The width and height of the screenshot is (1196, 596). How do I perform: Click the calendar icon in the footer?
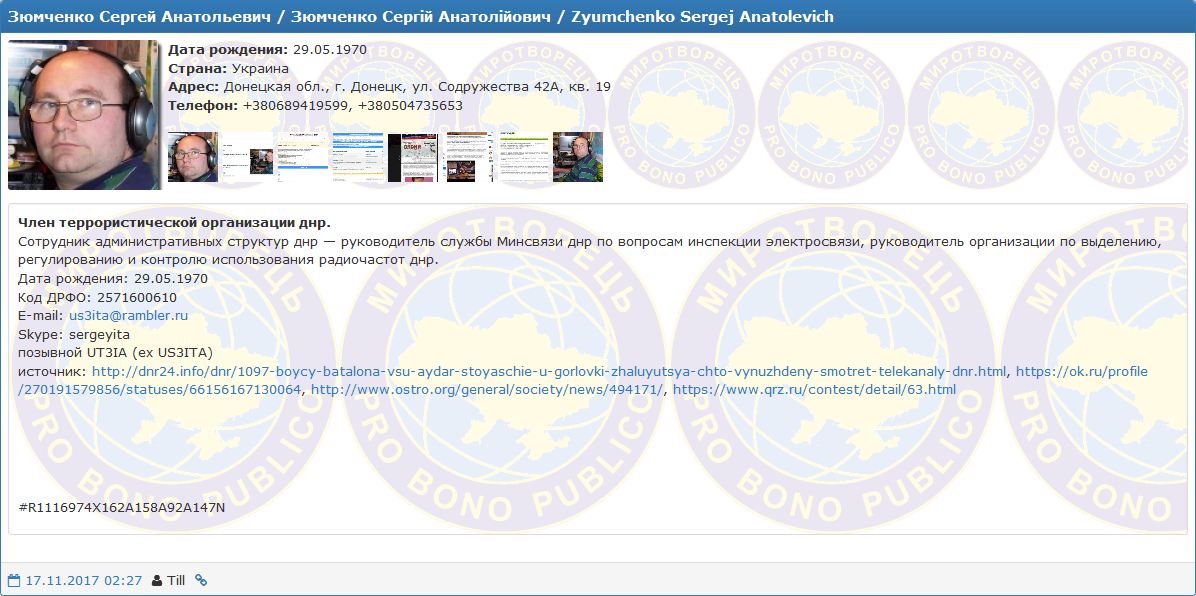(14, 580)
